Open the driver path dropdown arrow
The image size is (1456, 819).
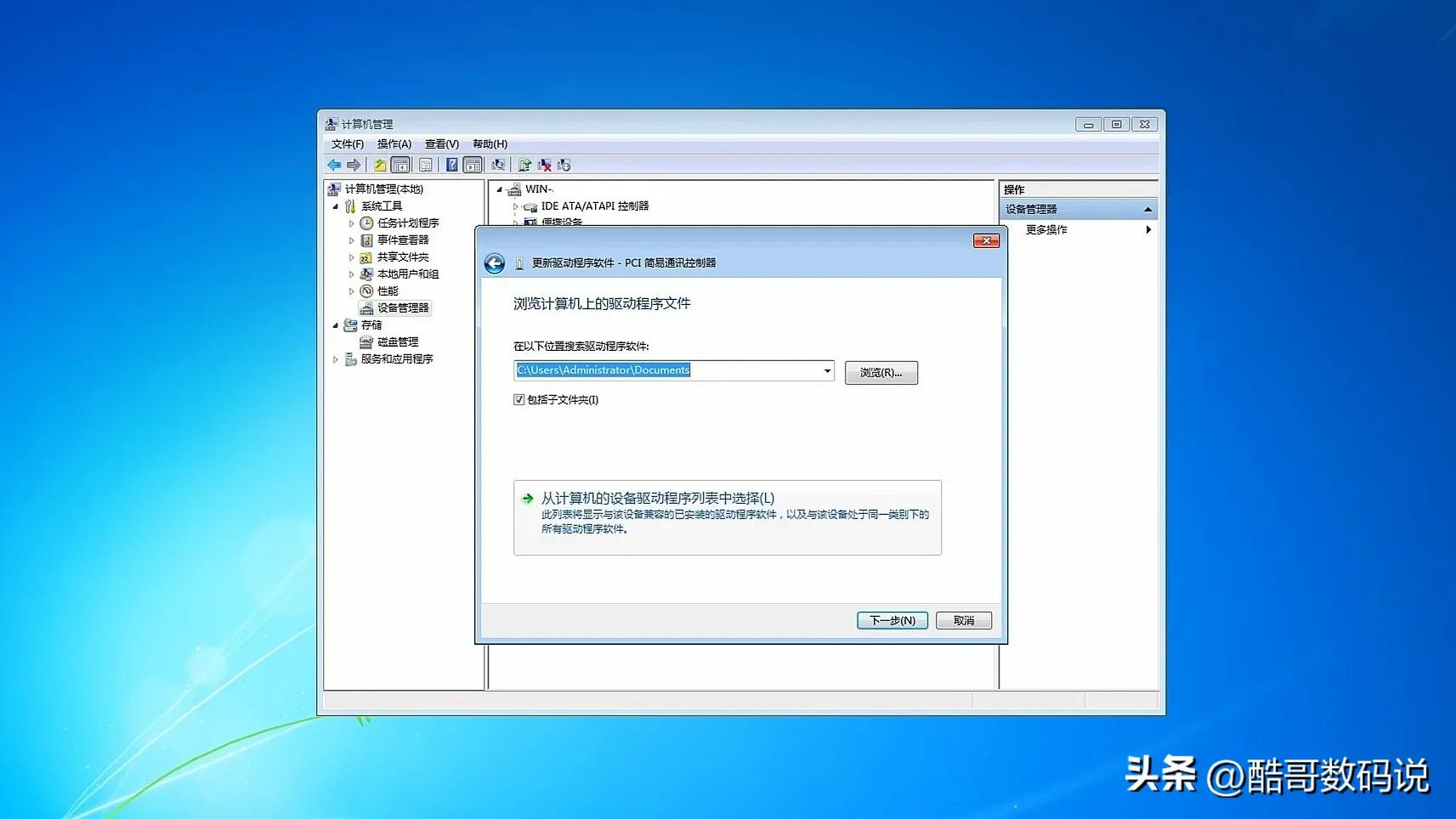(827, 370)
